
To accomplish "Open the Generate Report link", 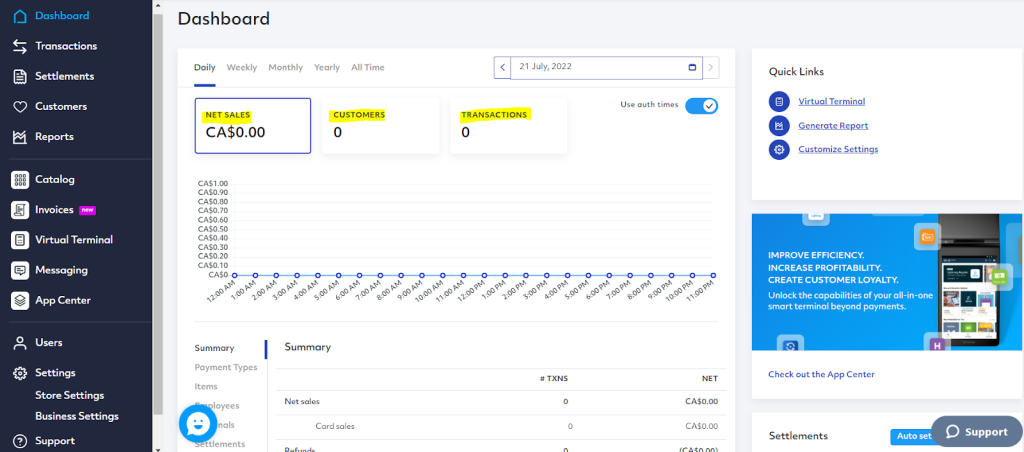I will pyautogui.click(x=833, y=125).
